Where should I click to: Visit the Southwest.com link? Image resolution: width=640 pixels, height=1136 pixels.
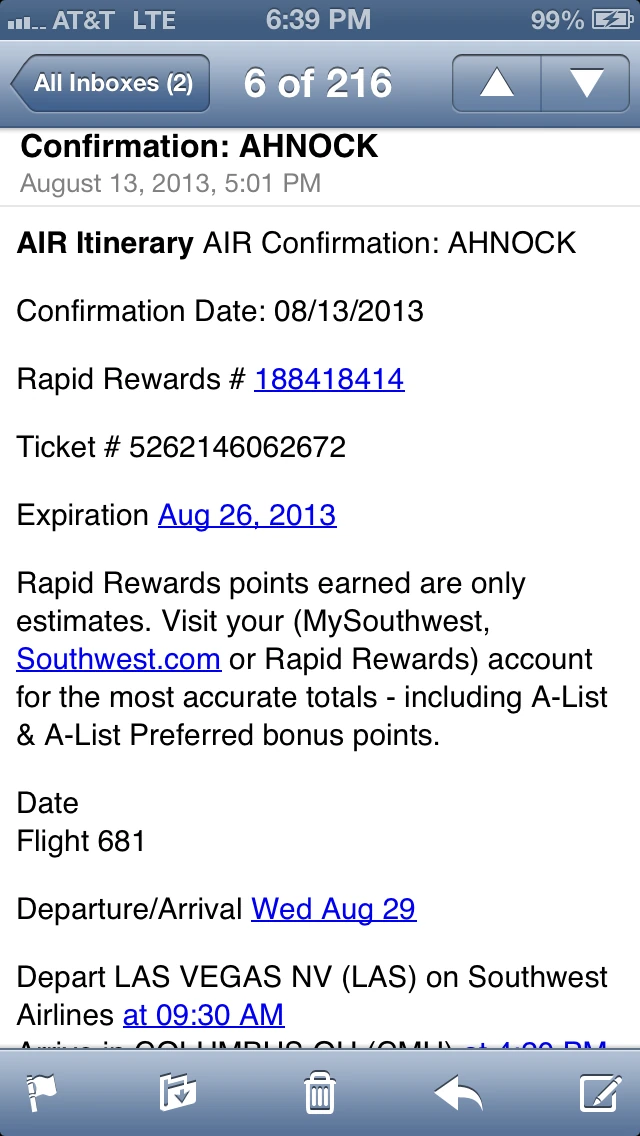pyautogui.click(x=118, y=659)
